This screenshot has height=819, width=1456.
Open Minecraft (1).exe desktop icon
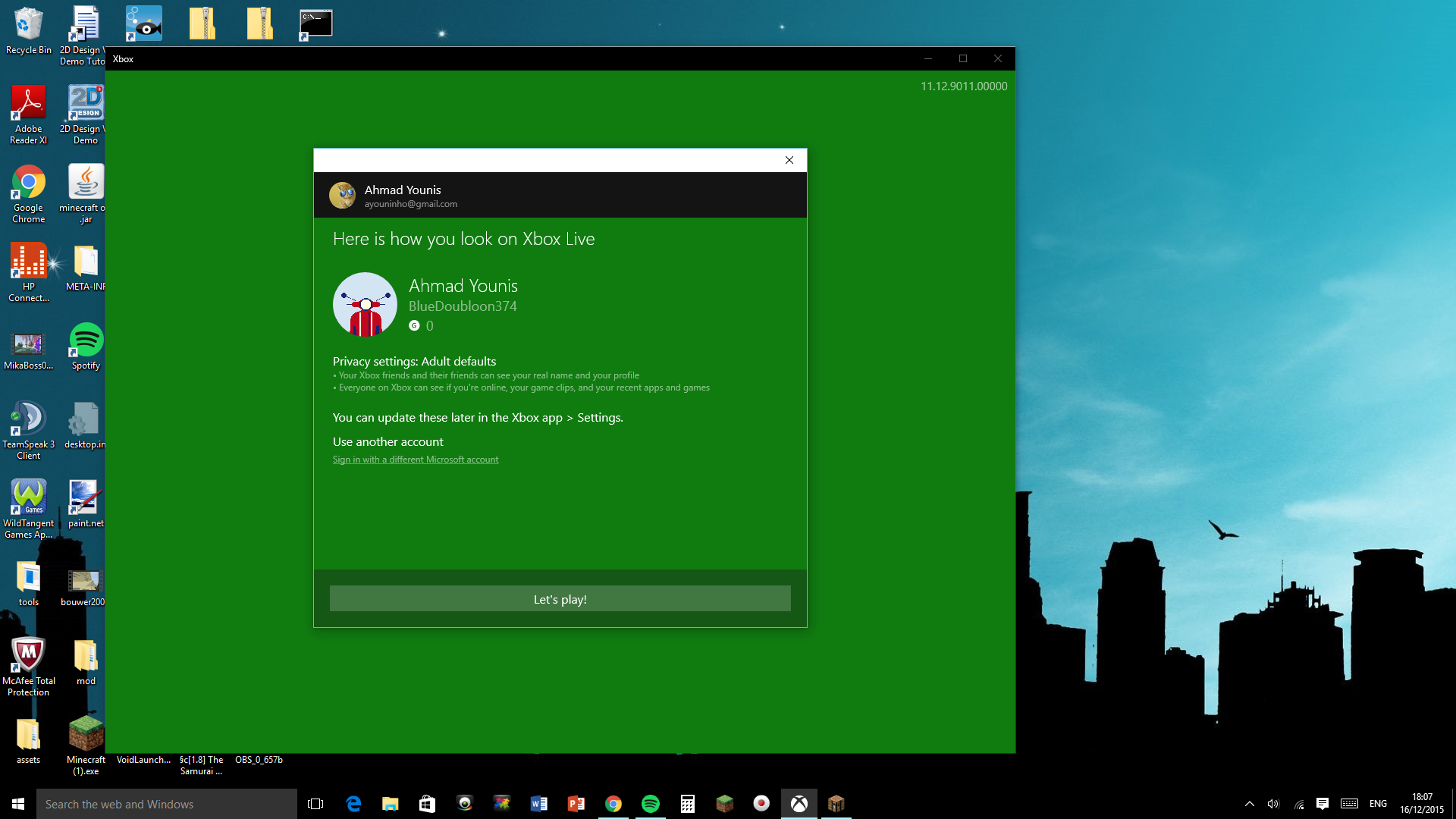pyautogui.click(x=86, y=745)
